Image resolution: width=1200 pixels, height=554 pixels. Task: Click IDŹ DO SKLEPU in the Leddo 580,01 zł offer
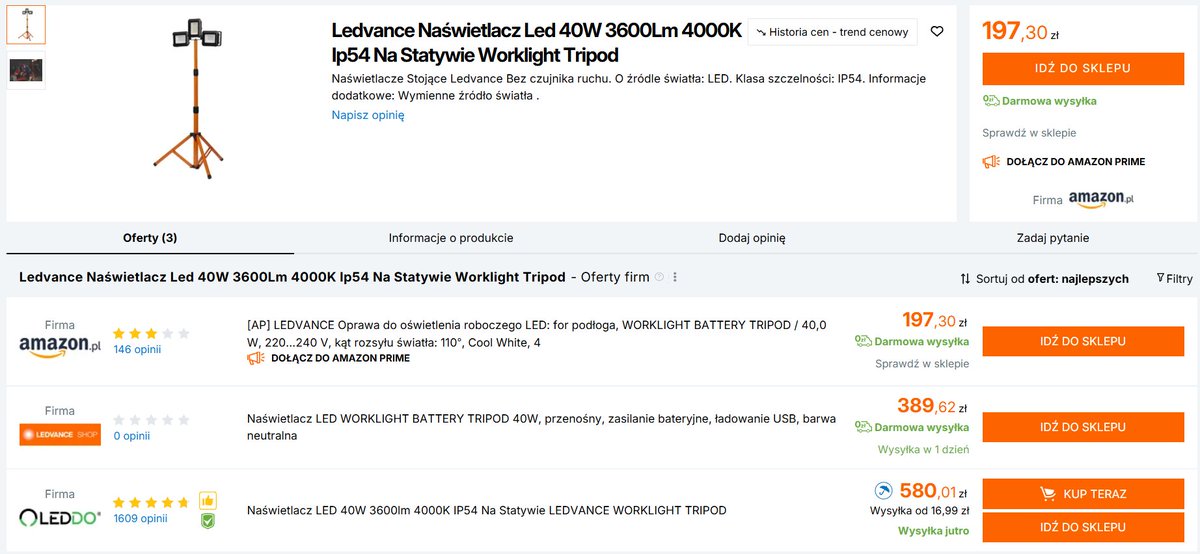click(1083, 527)
